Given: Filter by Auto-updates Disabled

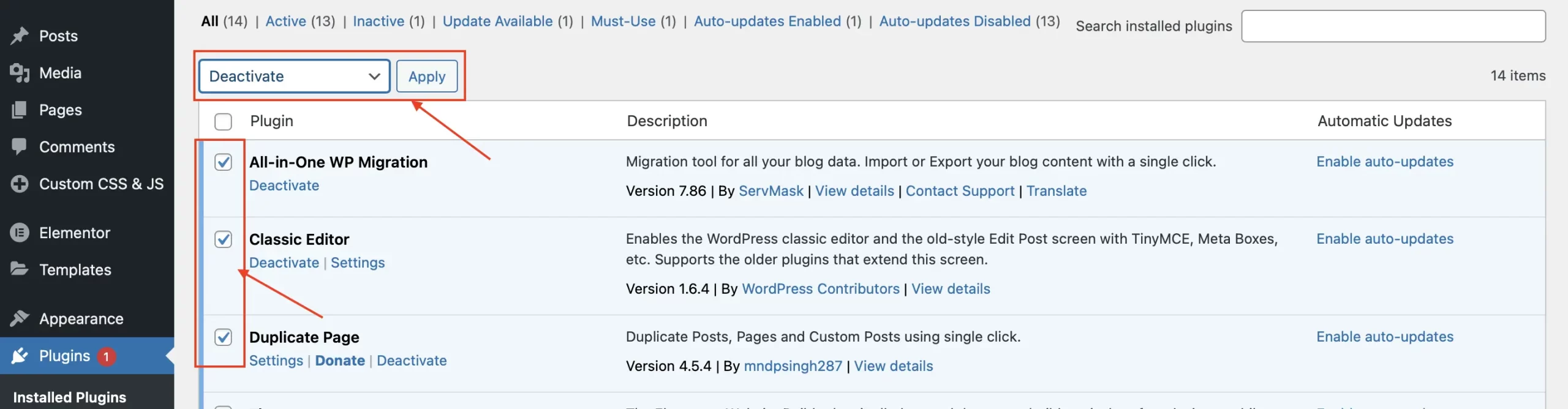Looking at the screenshot, I should 955,21.
